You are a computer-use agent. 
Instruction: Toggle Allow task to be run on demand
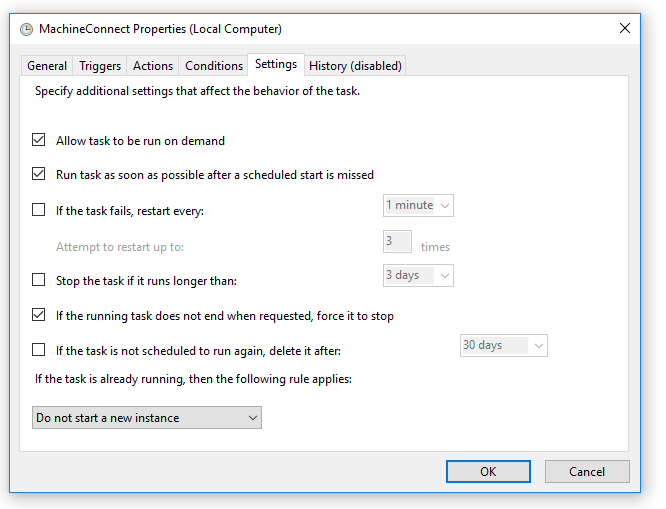click(39, 141)
